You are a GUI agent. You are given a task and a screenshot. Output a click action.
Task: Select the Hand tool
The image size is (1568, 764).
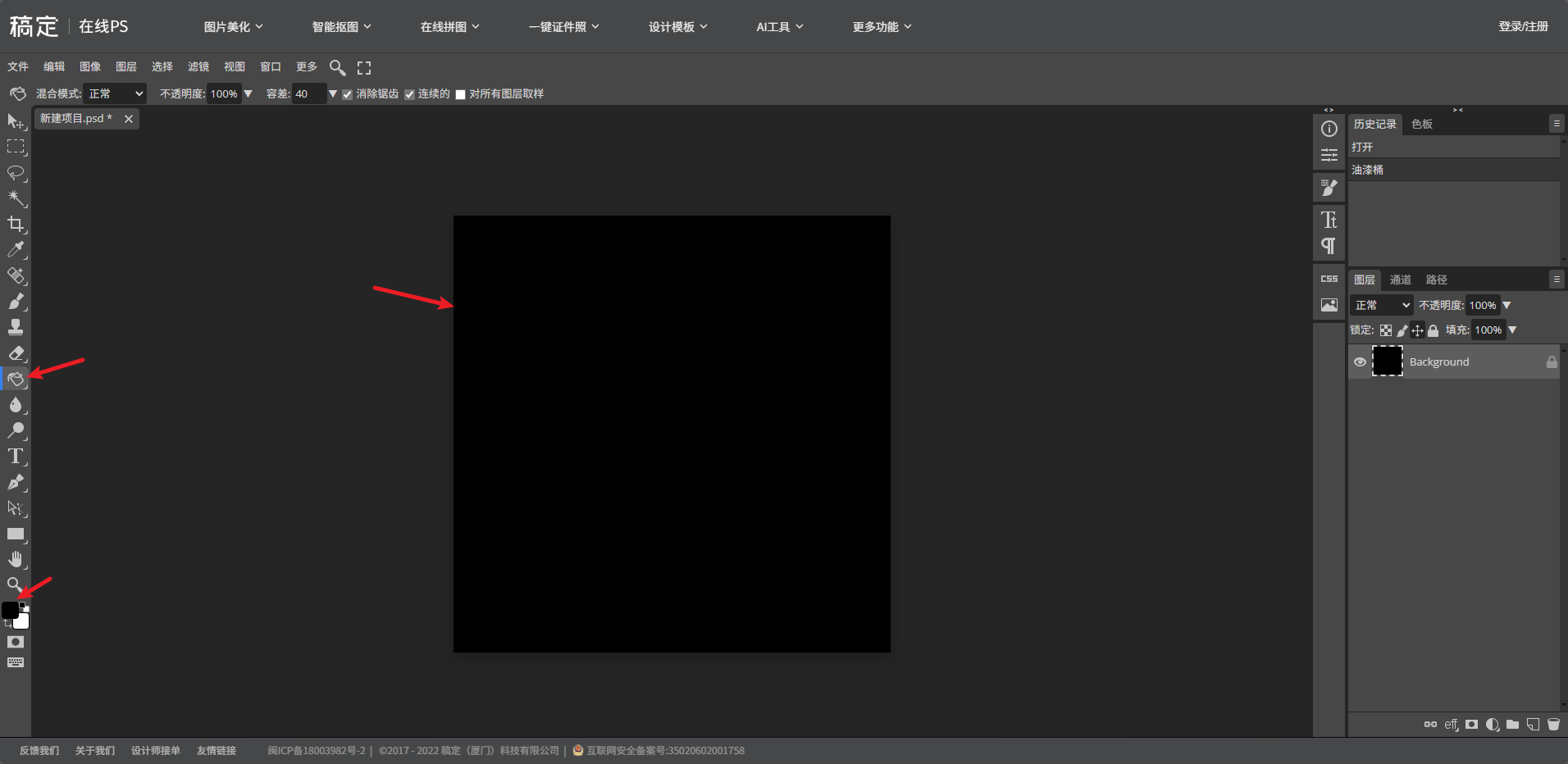tap(16, 559)
